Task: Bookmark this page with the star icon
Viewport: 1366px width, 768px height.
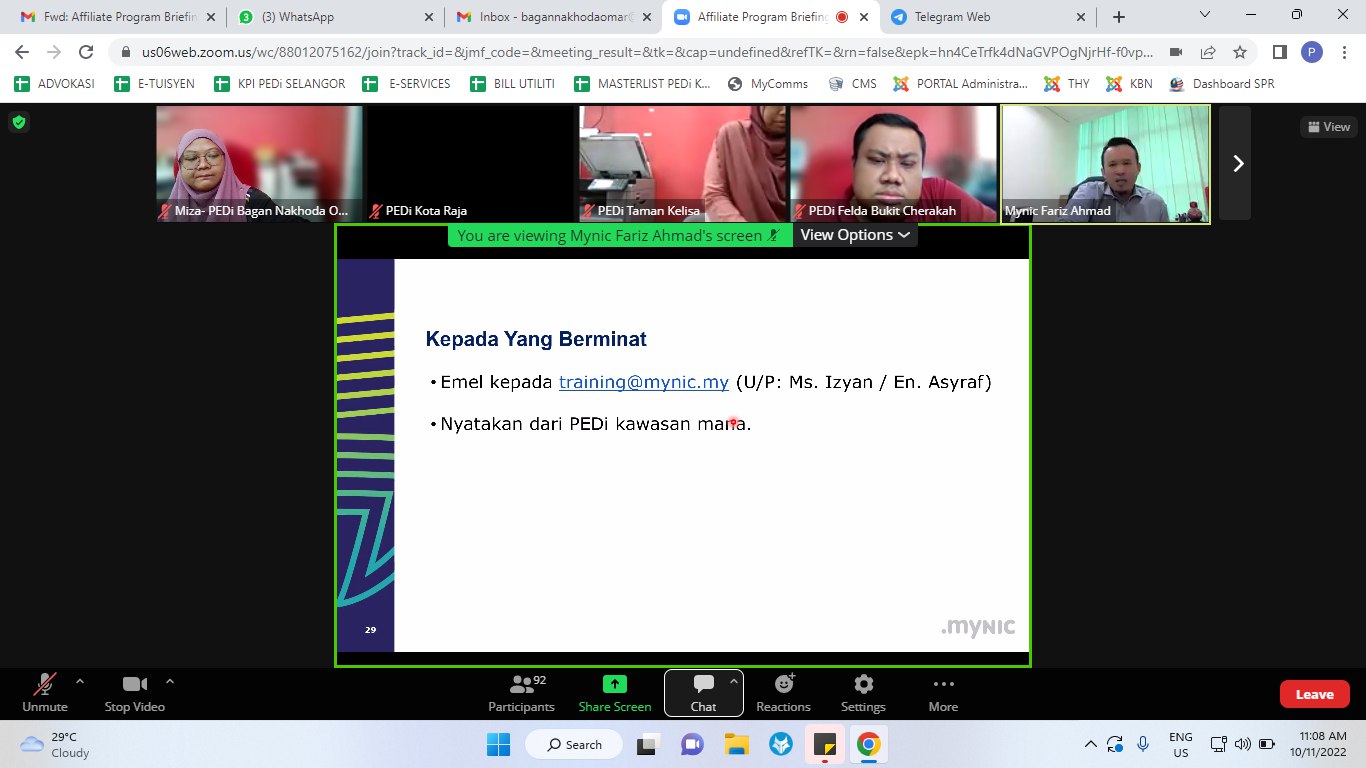Action: (1240, 52)
